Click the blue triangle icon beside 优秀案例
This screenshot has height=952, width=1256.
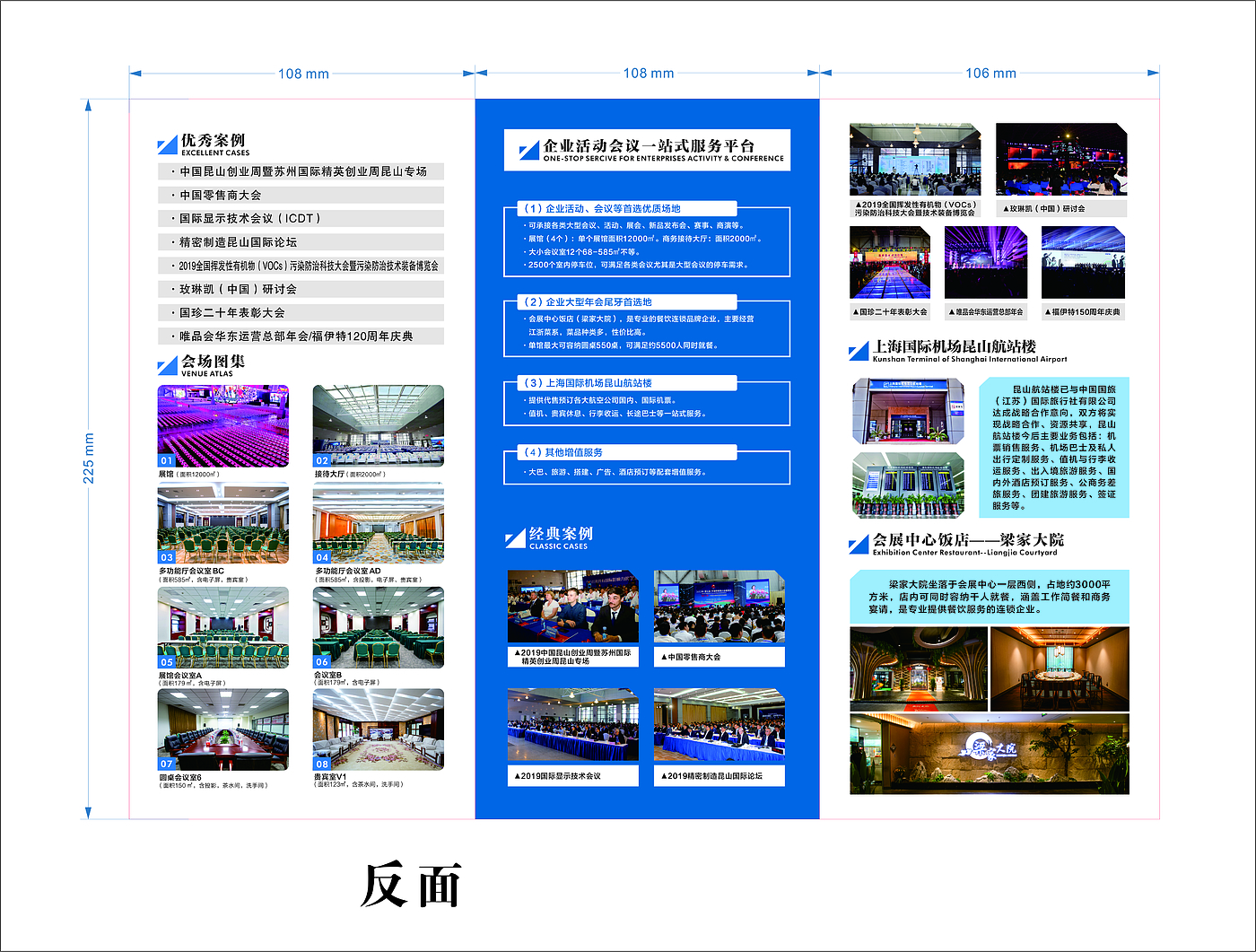point(168,145)
